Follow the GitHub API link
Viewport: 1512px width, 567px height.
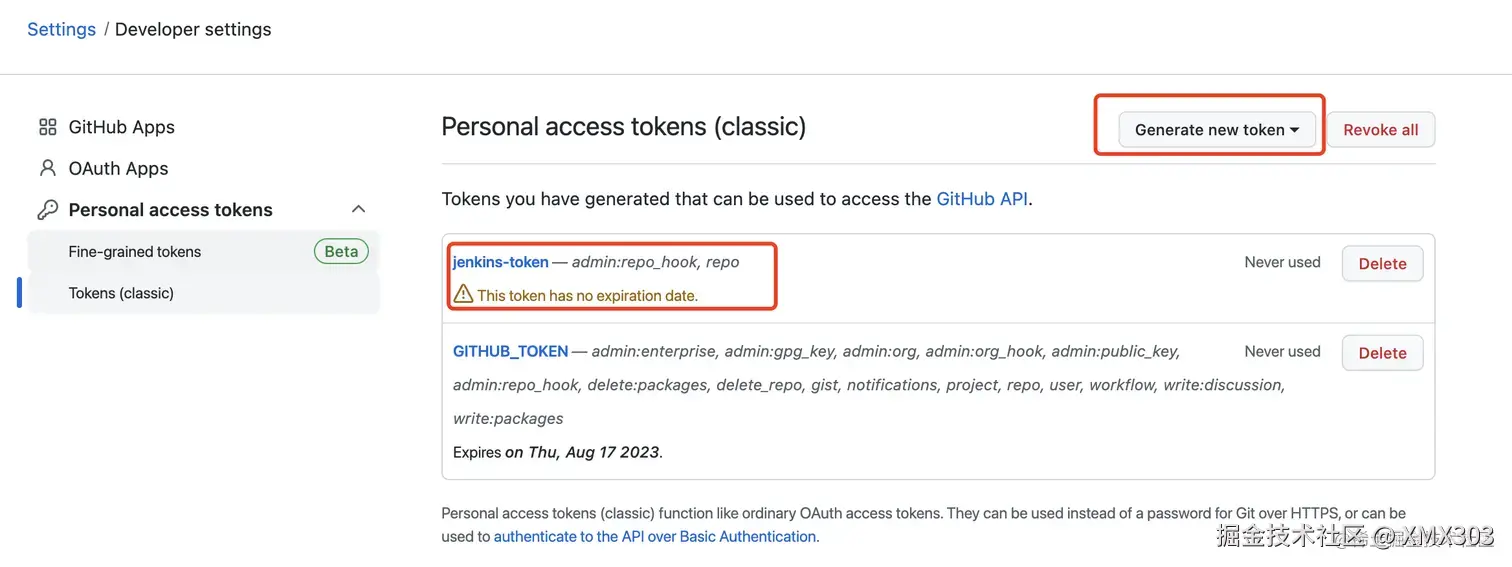[981, 199]
